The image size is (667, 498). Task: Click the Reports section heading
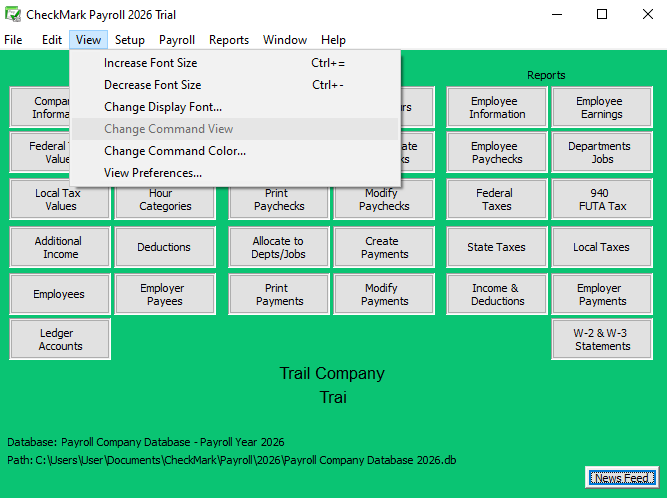pos(546,75)
